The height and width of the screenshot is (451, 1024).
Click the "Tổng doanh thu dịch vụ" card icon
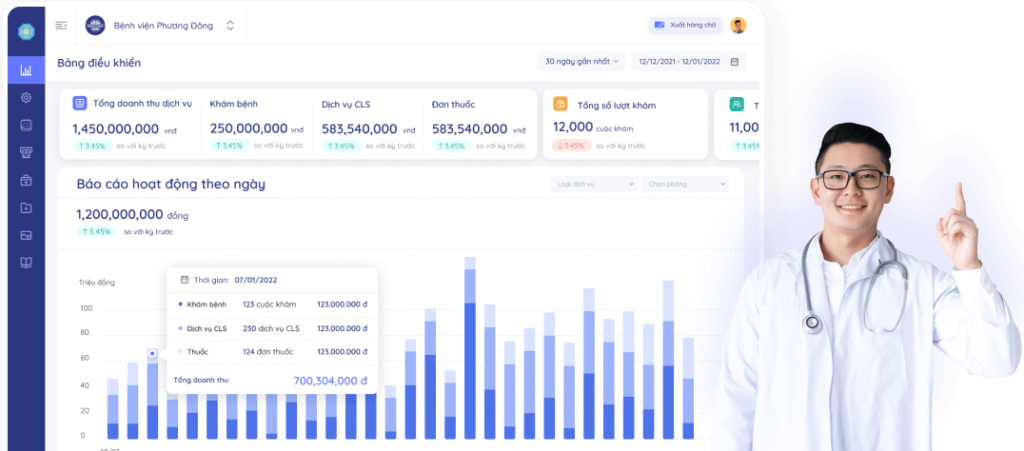[79, 103]
